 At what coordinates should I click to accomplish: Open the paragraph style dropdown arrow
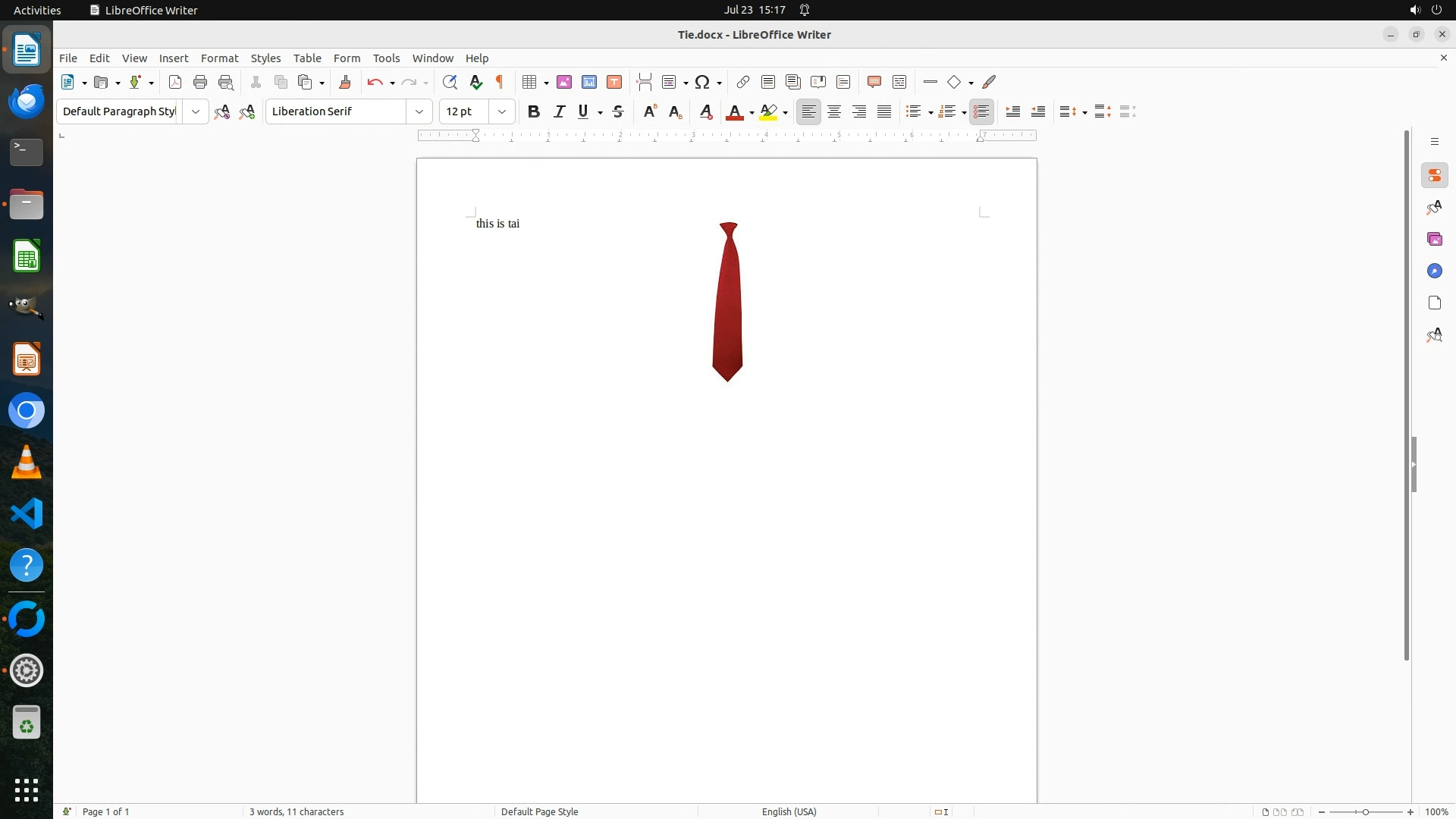tap(196, 111)
